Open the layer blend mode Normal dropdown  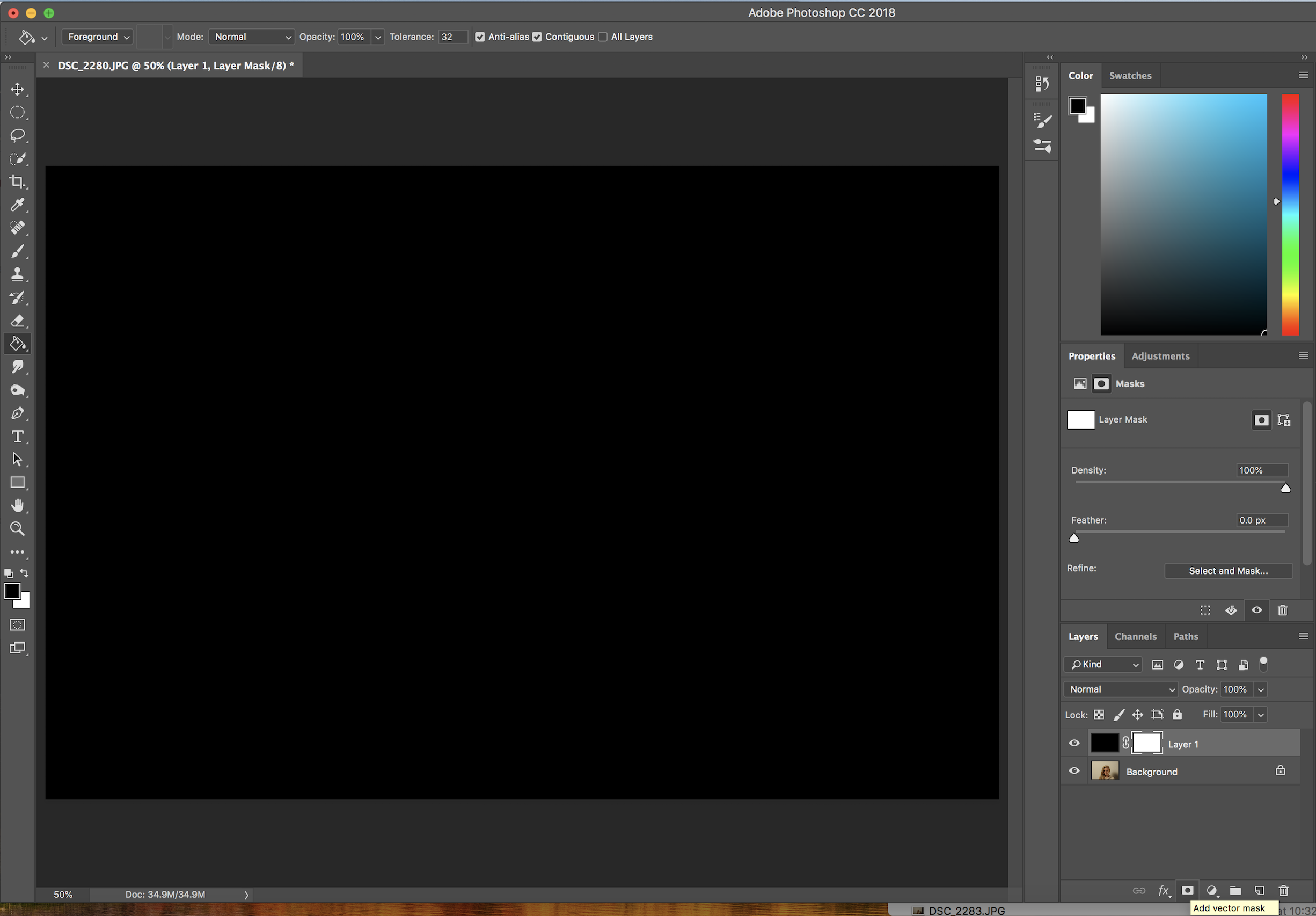(x=1121, y=689)
